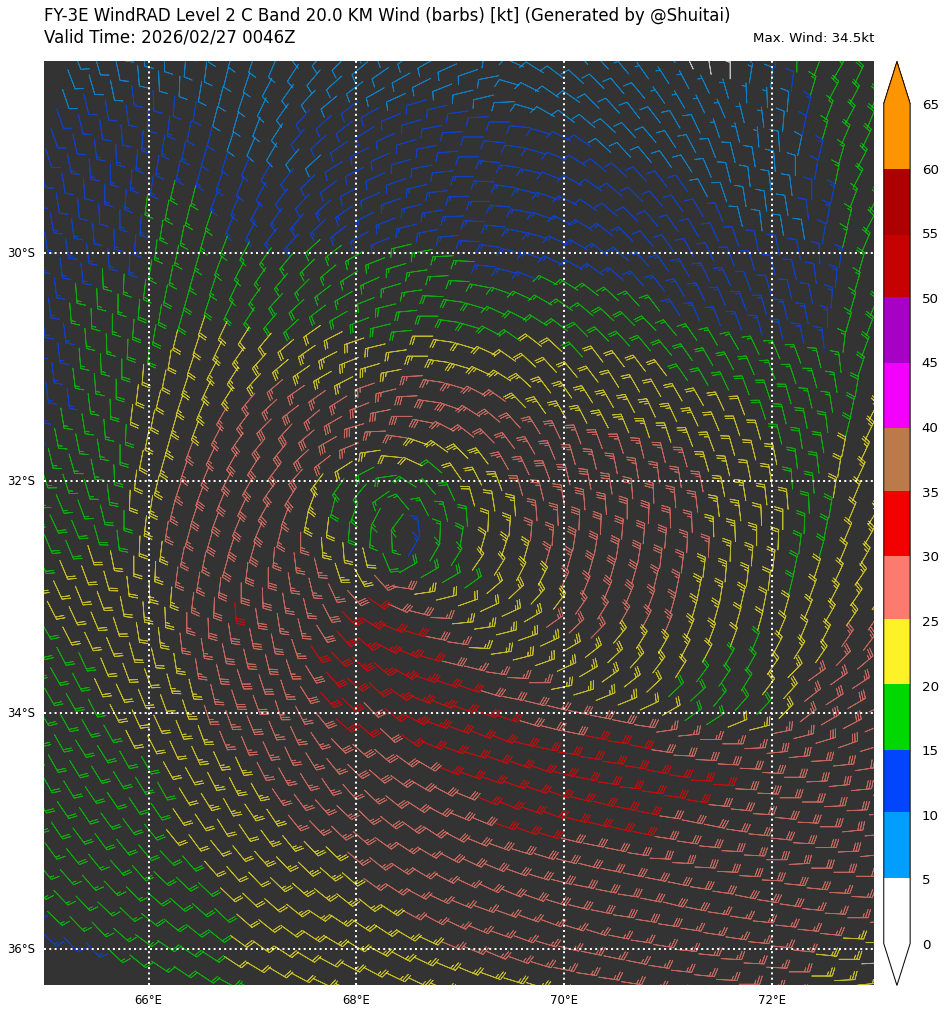Click the 70°E and 34°S gridline intersection
The image size is (946, 1014).
click(564, 713)
